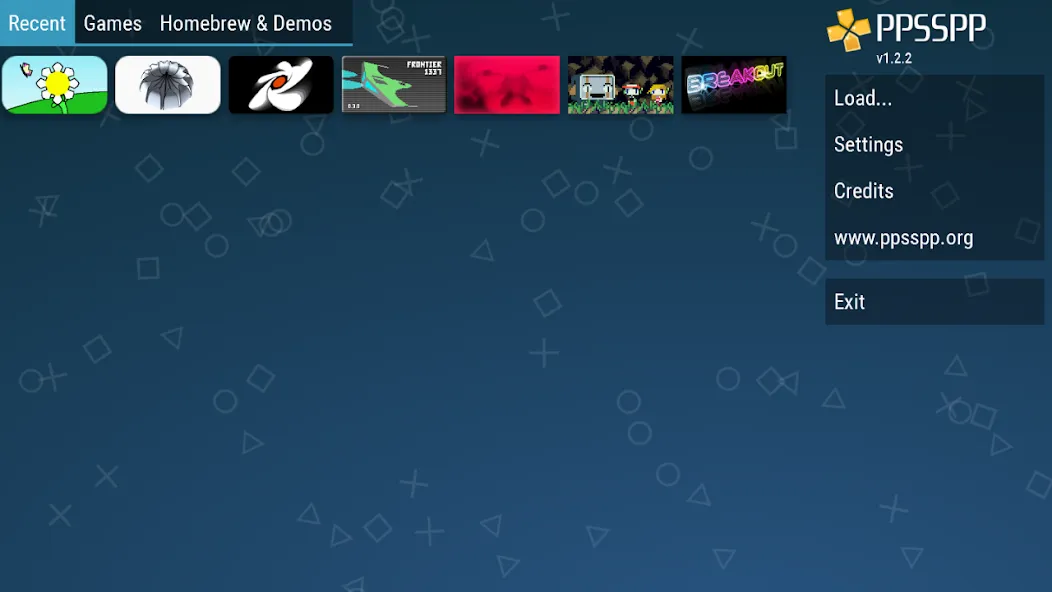
Task: Visit the www.ppsspp.org link
Action: tap(903, 238)
